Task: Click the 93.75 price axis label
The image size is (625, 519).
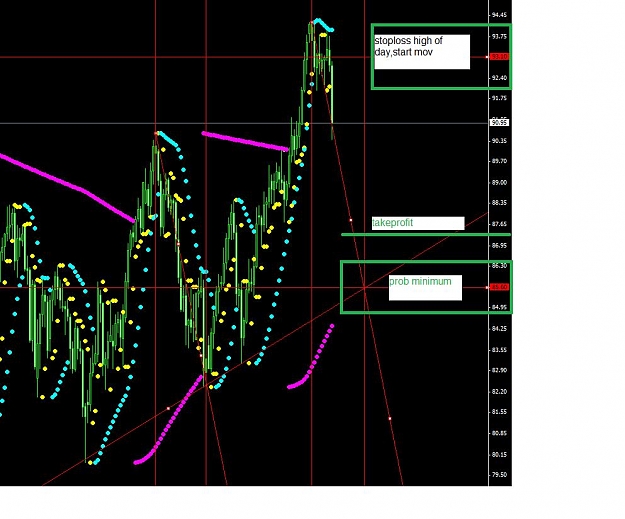Action: point(499,36)
